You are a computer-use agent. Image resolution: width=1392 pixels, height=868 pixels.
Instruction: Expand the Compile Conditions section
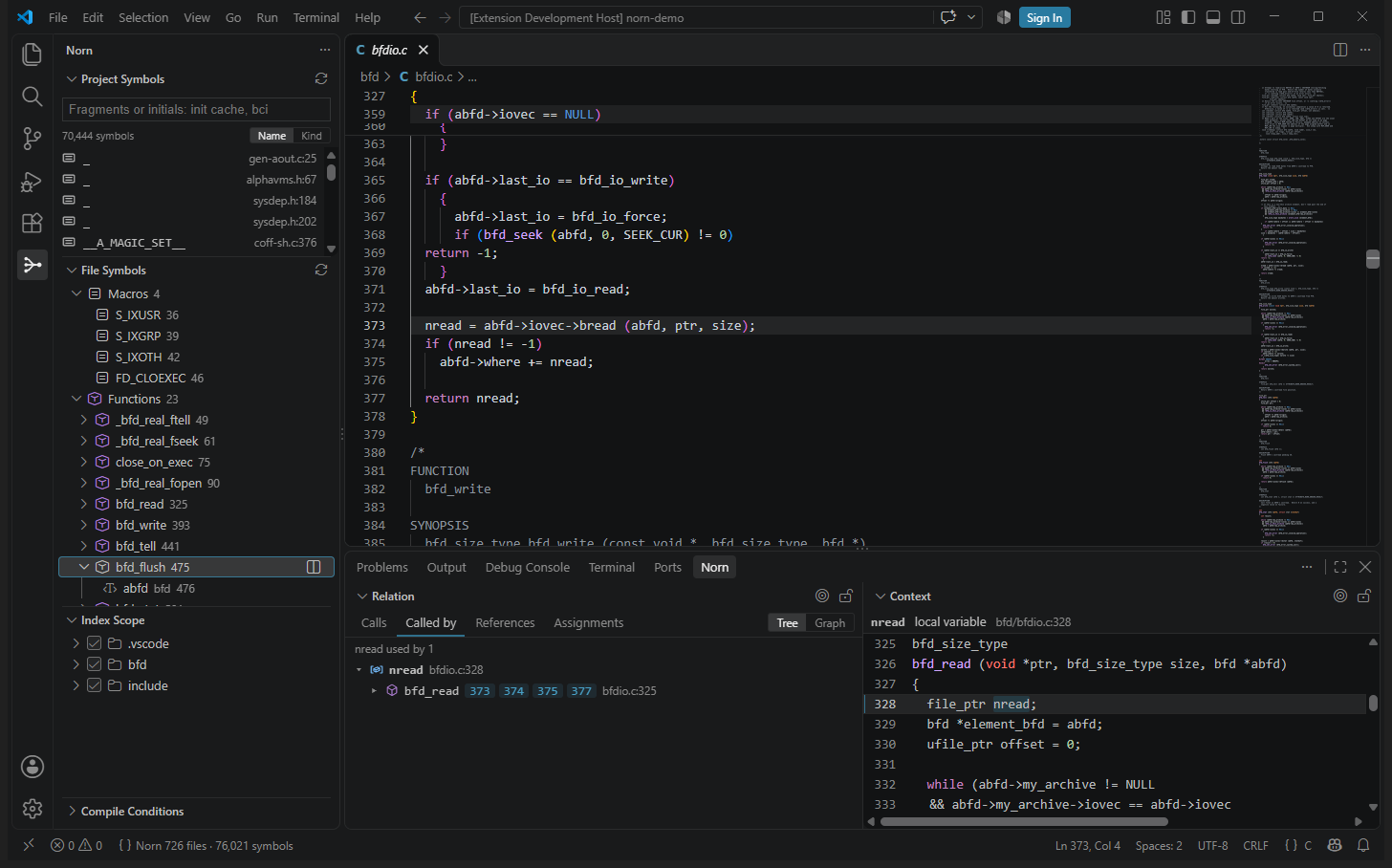[x=71, y=812]
